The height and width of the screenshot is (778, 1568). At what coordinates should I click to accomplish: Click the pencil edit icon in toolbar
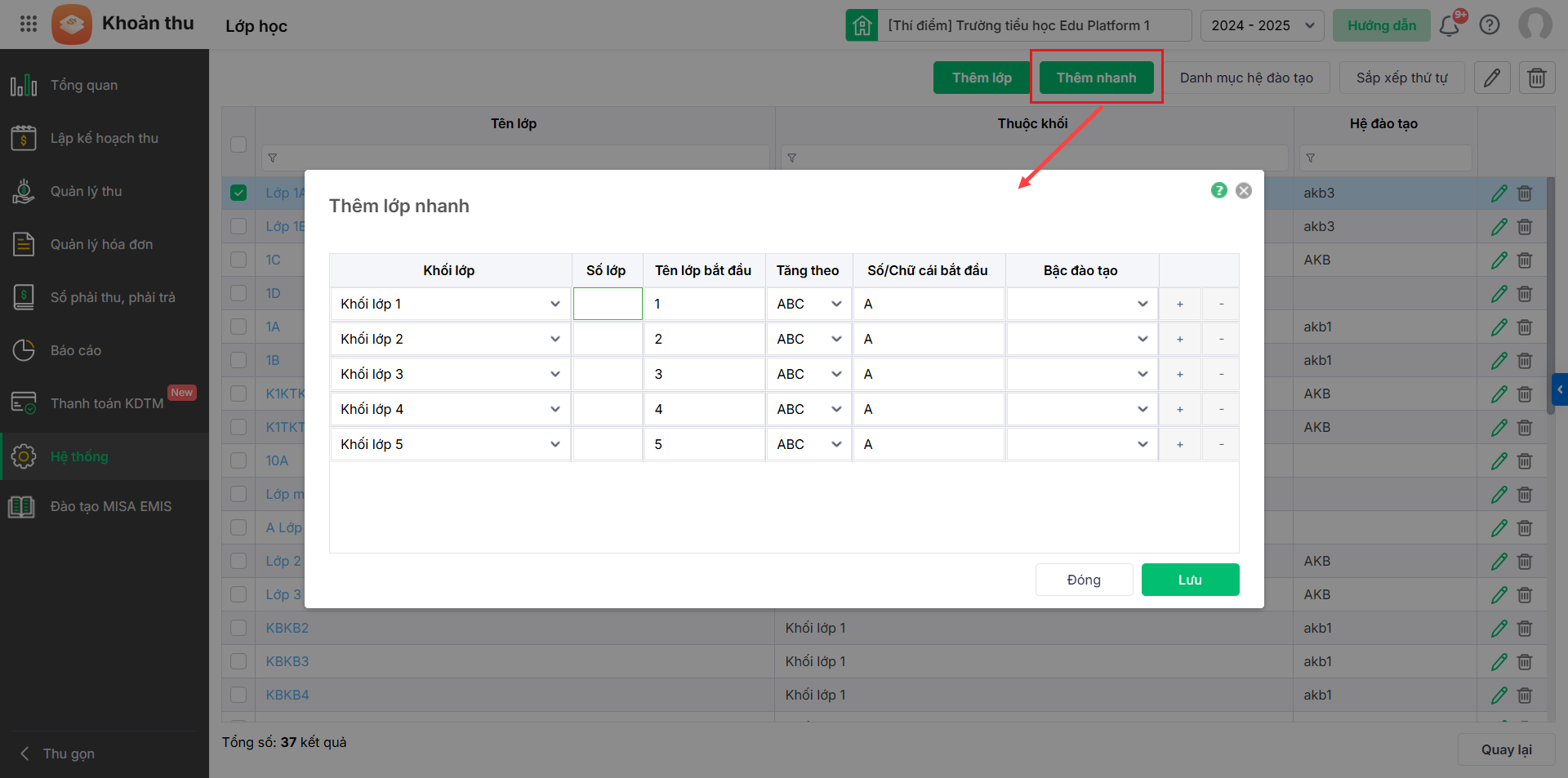tap(1492, 78)
